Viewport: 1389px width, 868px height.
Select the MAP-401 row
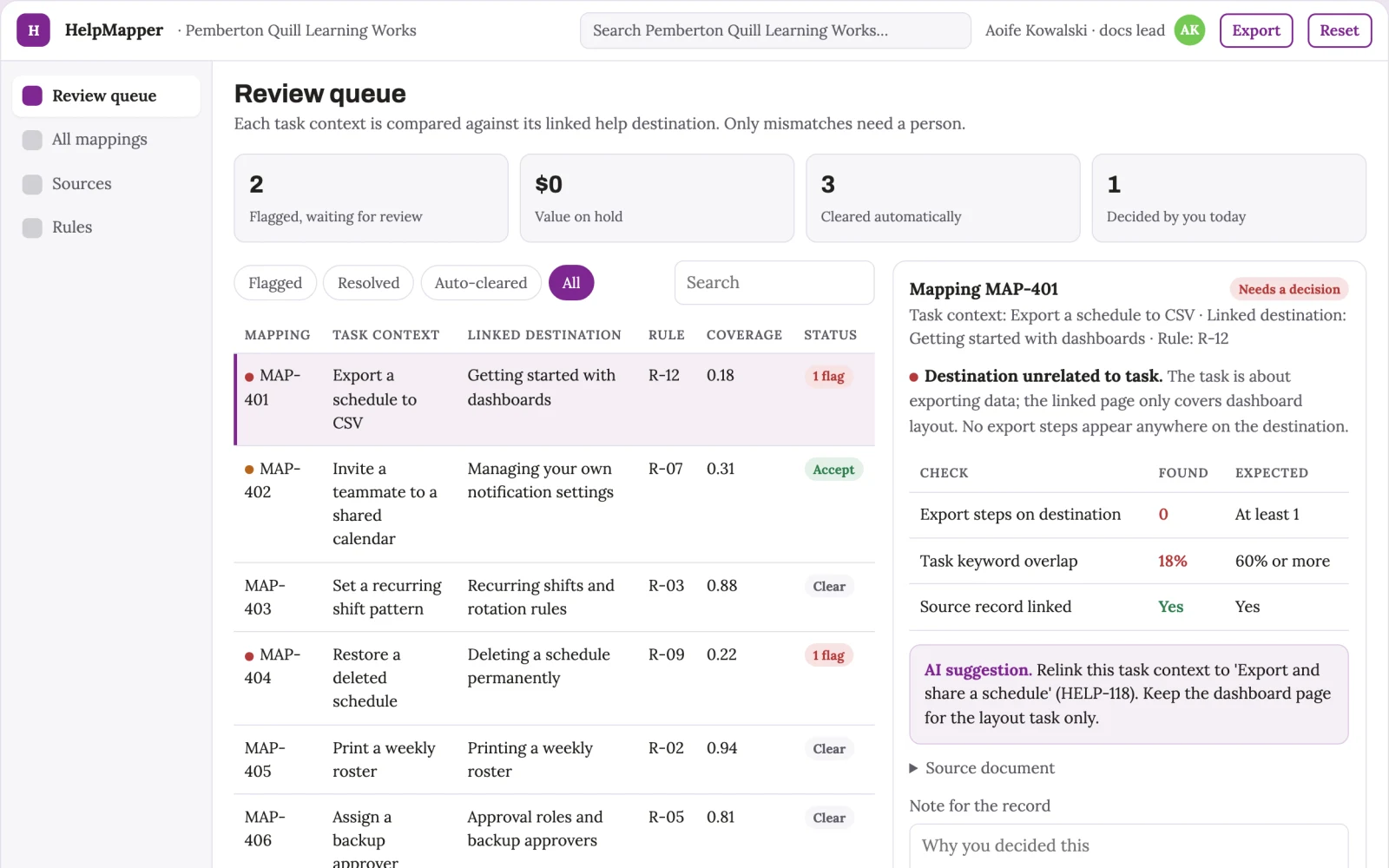click(x=554, y=399)
